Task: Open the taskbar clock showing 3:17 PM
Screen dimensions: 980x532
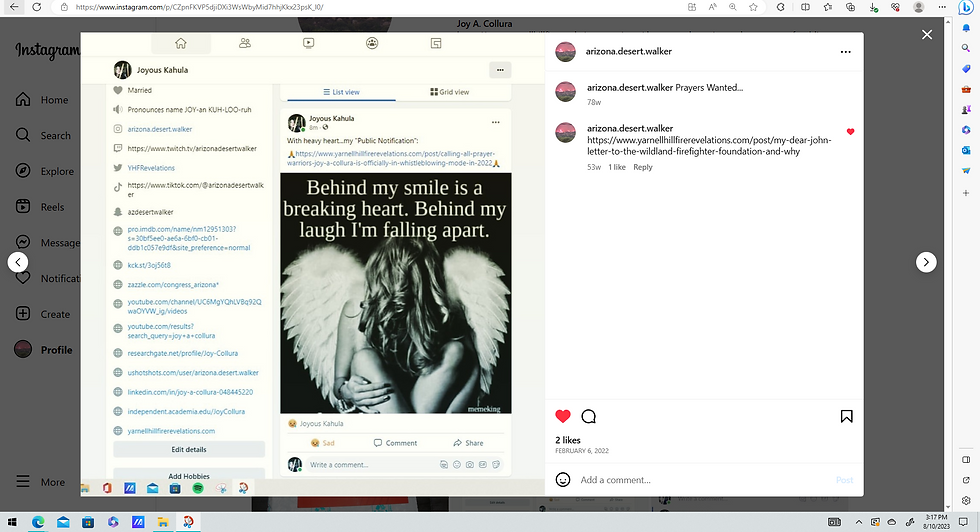Action: coord(936,522)
